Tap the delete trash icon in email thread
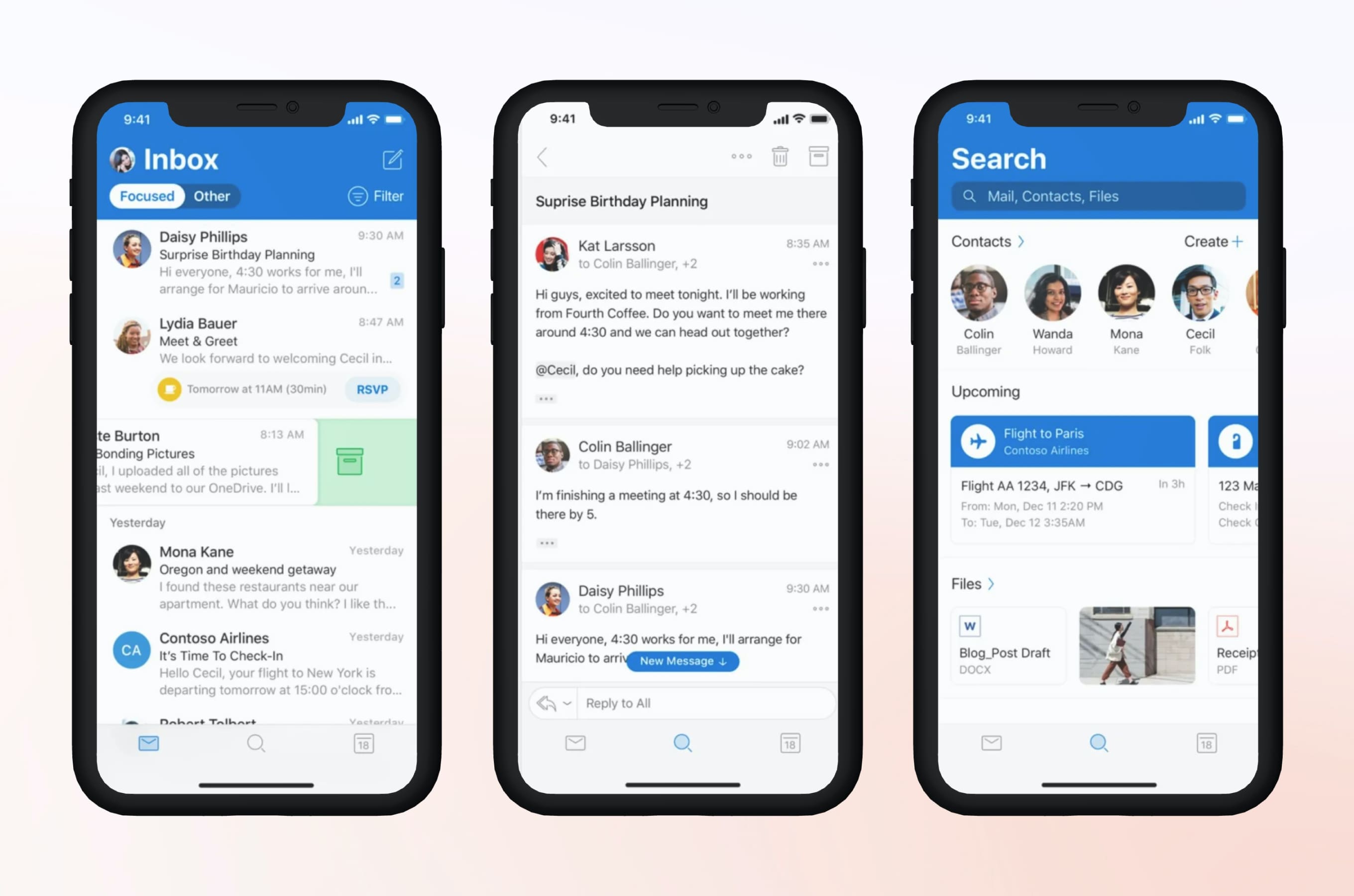The image size is (1354, 896). [780, 156]
